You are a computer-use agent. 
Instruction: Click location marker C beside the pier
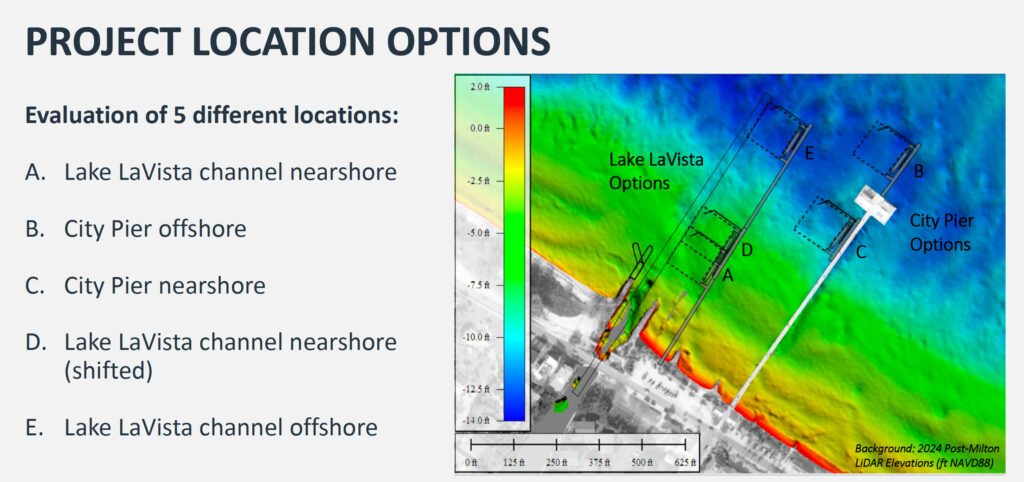click(860, 253)
